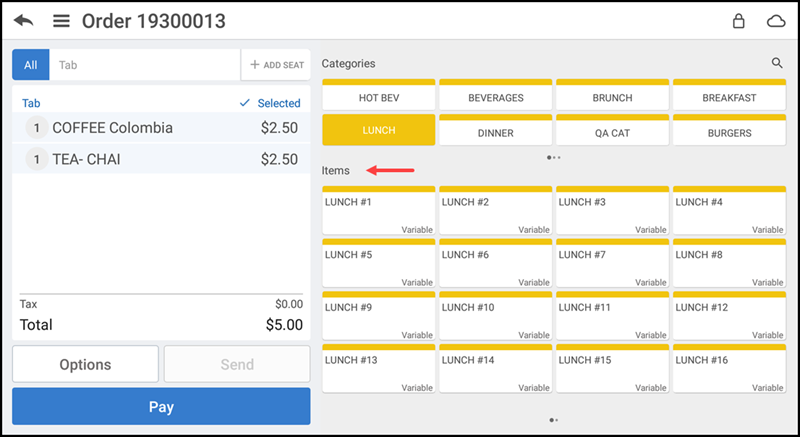800x437 pixels.
Task: Add a seat to the order
Action: [x=276, y=65]
